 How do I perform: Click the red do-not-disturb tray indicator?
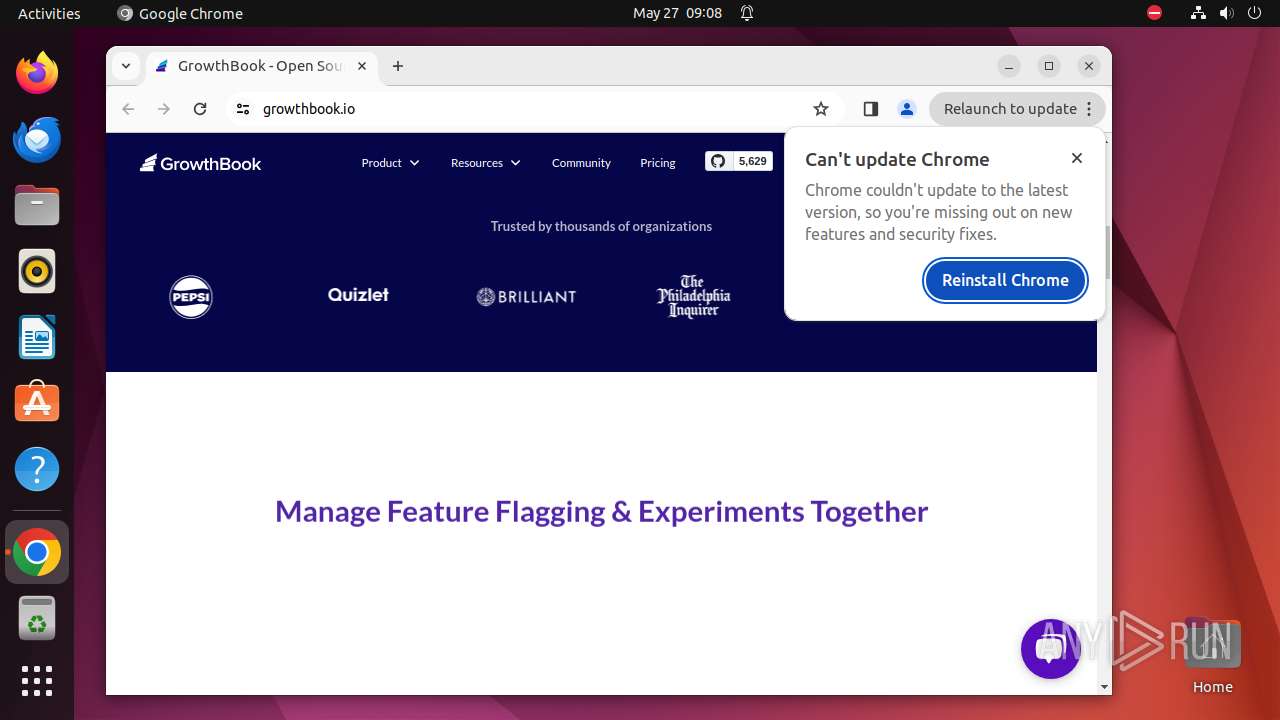point(1155,13)
